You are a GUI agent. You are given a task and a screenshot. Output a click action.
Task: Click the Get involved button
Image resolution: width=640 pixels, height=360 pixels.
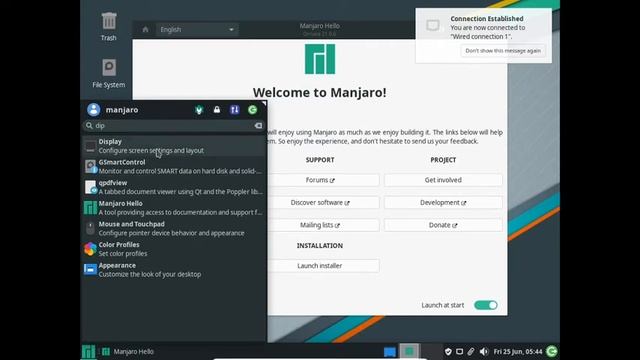point(443,180)
